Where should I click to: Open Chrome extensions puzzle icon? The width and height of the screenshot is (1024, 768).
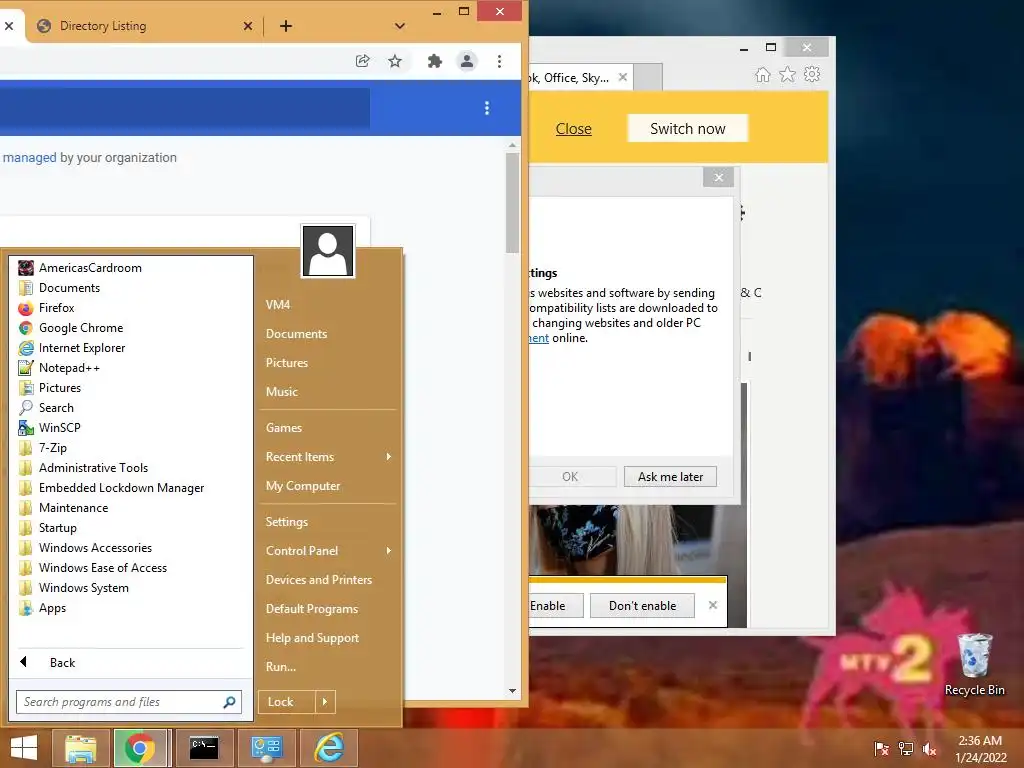coord(434,61)
